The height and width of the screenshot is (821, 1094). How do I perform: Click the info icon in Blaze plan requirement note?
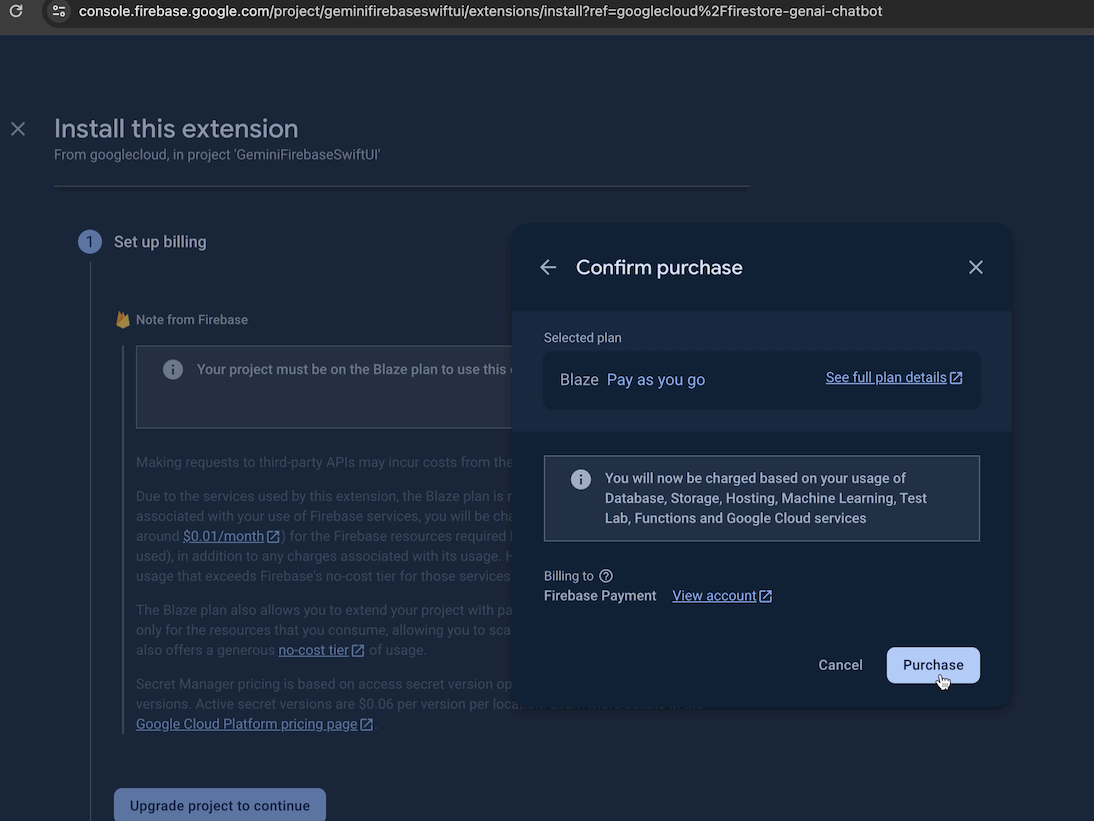coord(173,370)
